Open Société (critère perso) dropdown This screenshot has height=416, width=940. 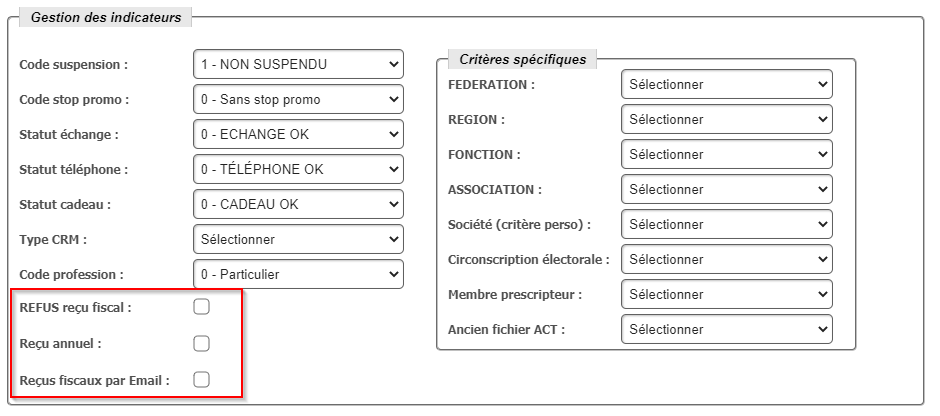tap(726, 224)
